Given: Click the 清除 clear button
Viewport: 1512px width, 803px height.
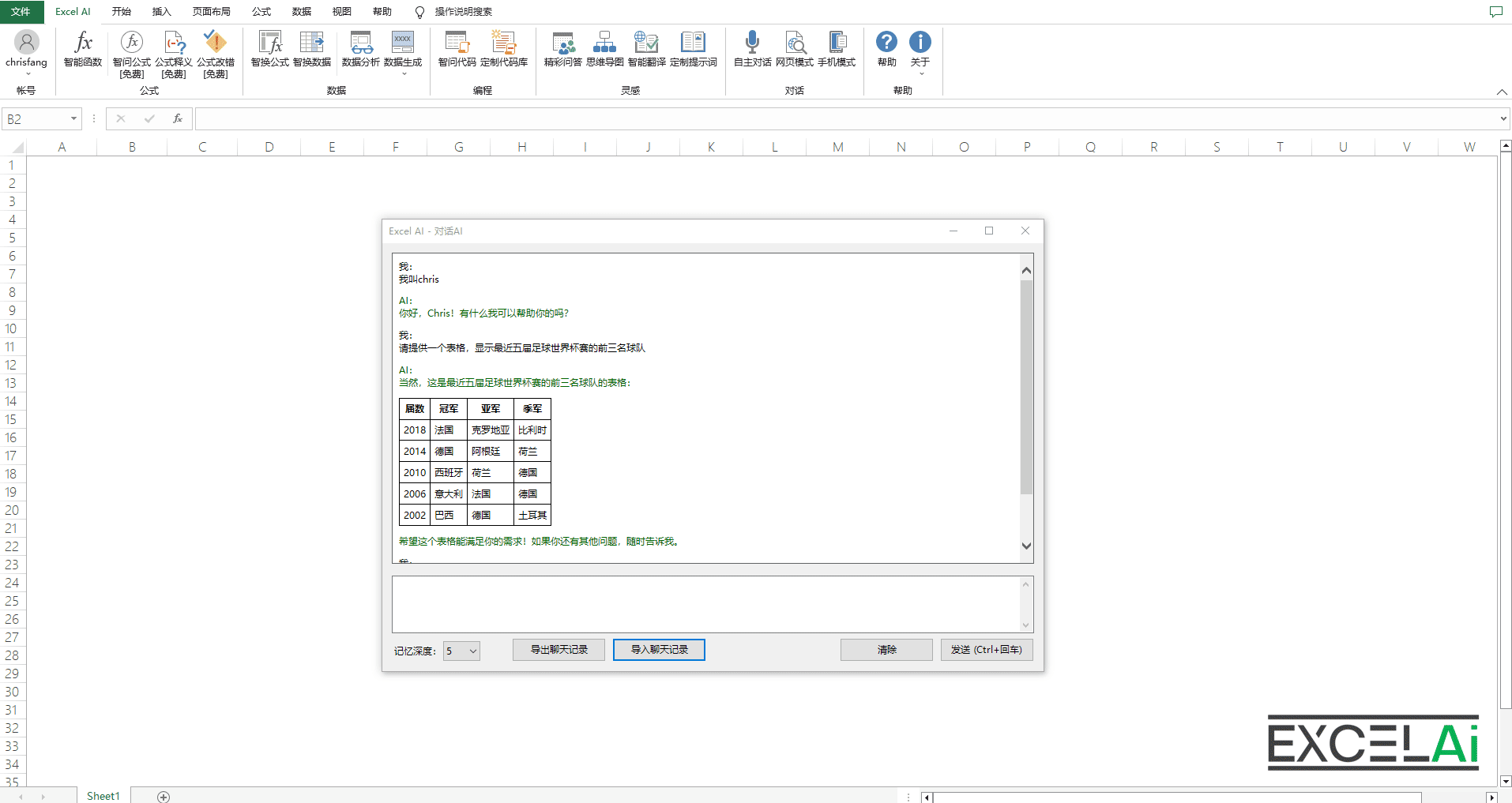Looking at the screenshot, I should pos(886,650).
